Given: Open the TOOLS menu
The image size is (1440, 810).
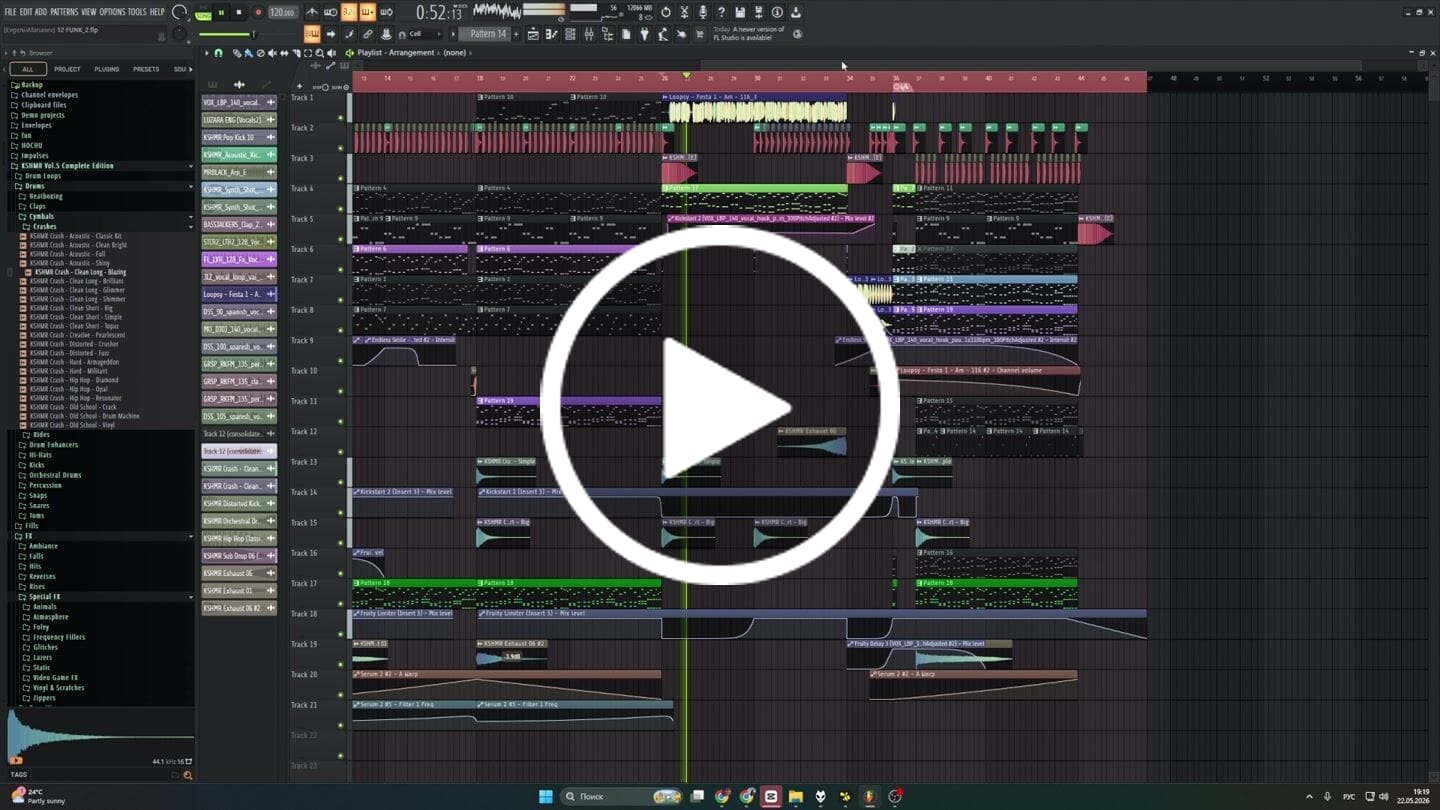Looking at the screenshot, I should 137,12.
